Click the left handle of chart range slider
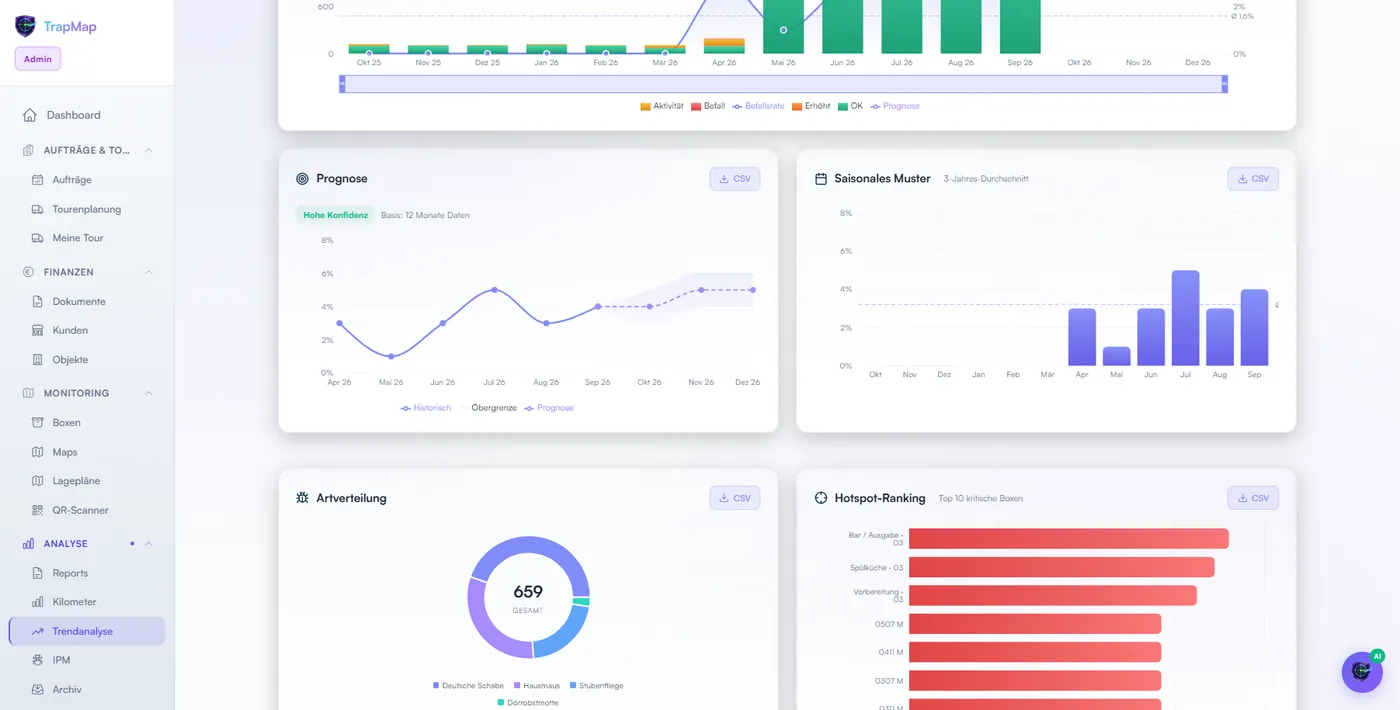Viewport: 1400px width, 710px height. pos(342,84)
